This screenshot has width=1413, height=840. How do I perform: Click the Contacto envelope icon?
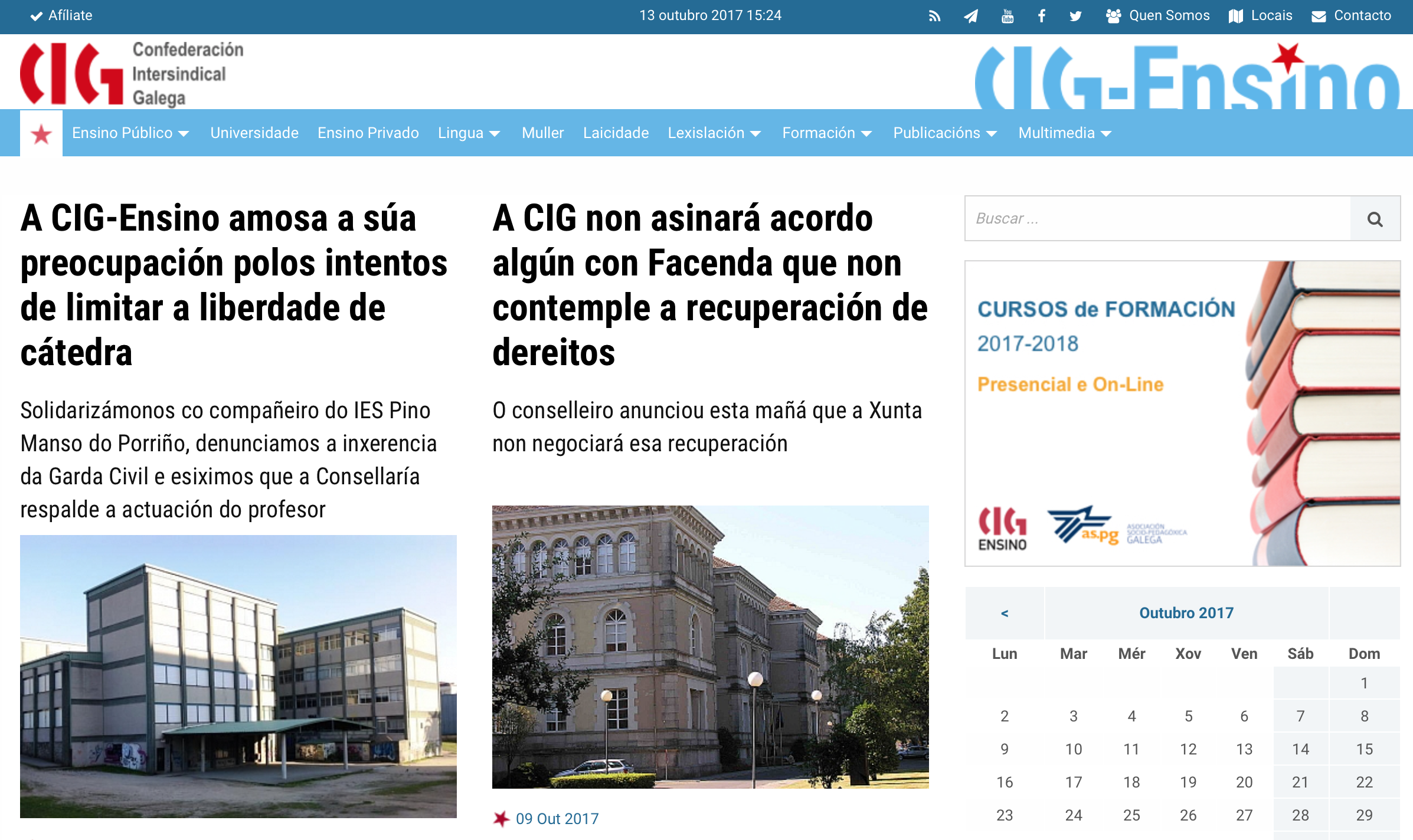pyautogui.click(x=1319, y=17)
